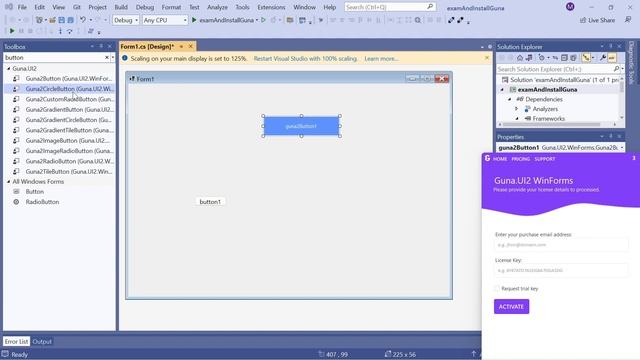Click search magnifier in Visual Studio search box
The width and height of the screenshot is (640, 360).
click(x=430, y=7)
